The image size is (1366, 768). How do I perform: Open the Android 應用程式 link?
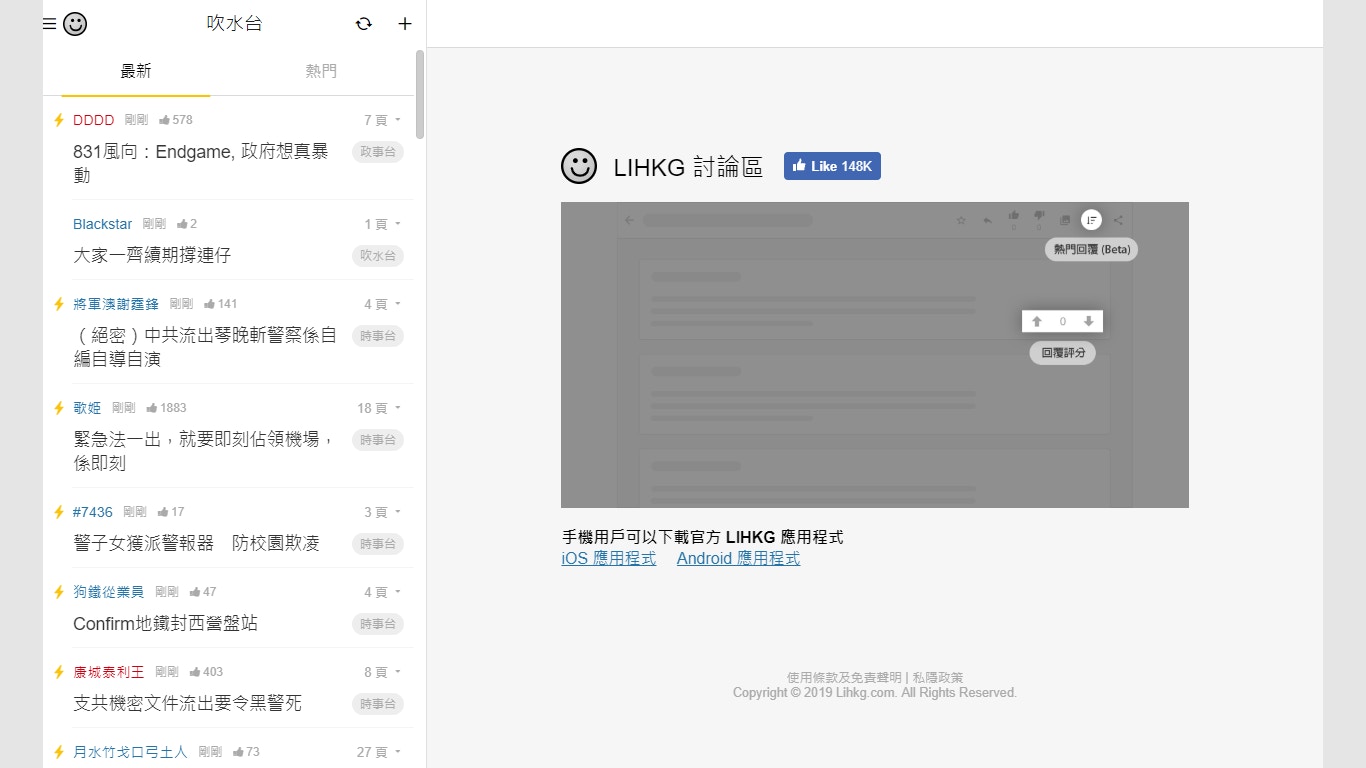click(738, 559)
